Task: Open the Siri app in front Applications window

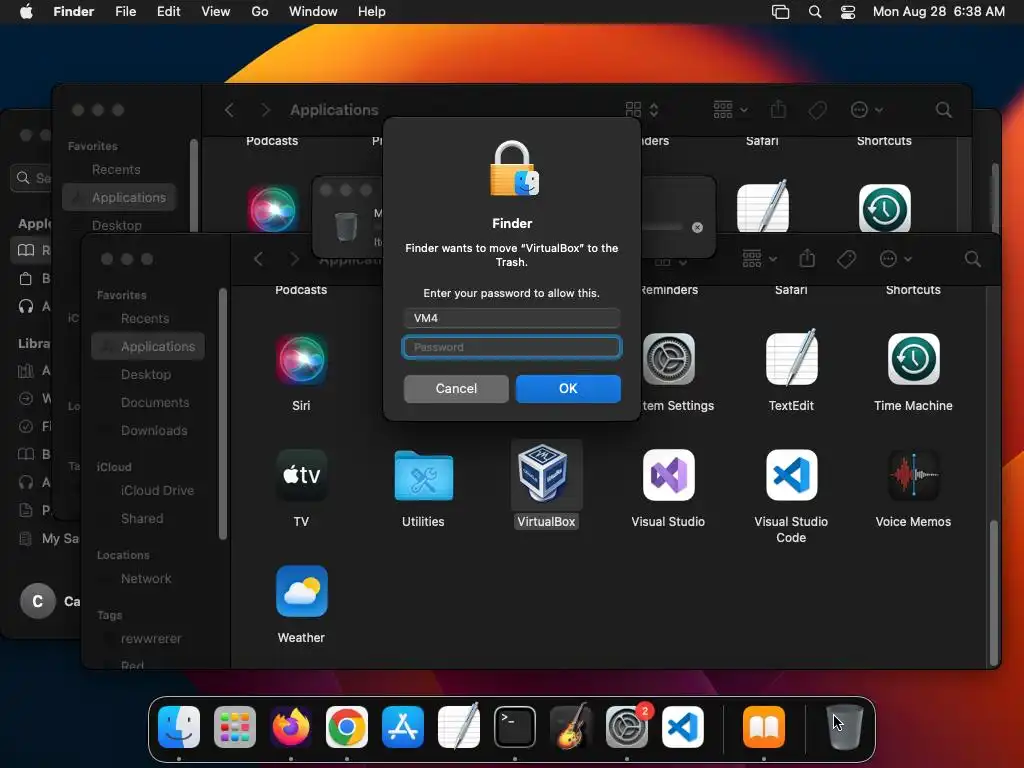Action: point(301,359)
